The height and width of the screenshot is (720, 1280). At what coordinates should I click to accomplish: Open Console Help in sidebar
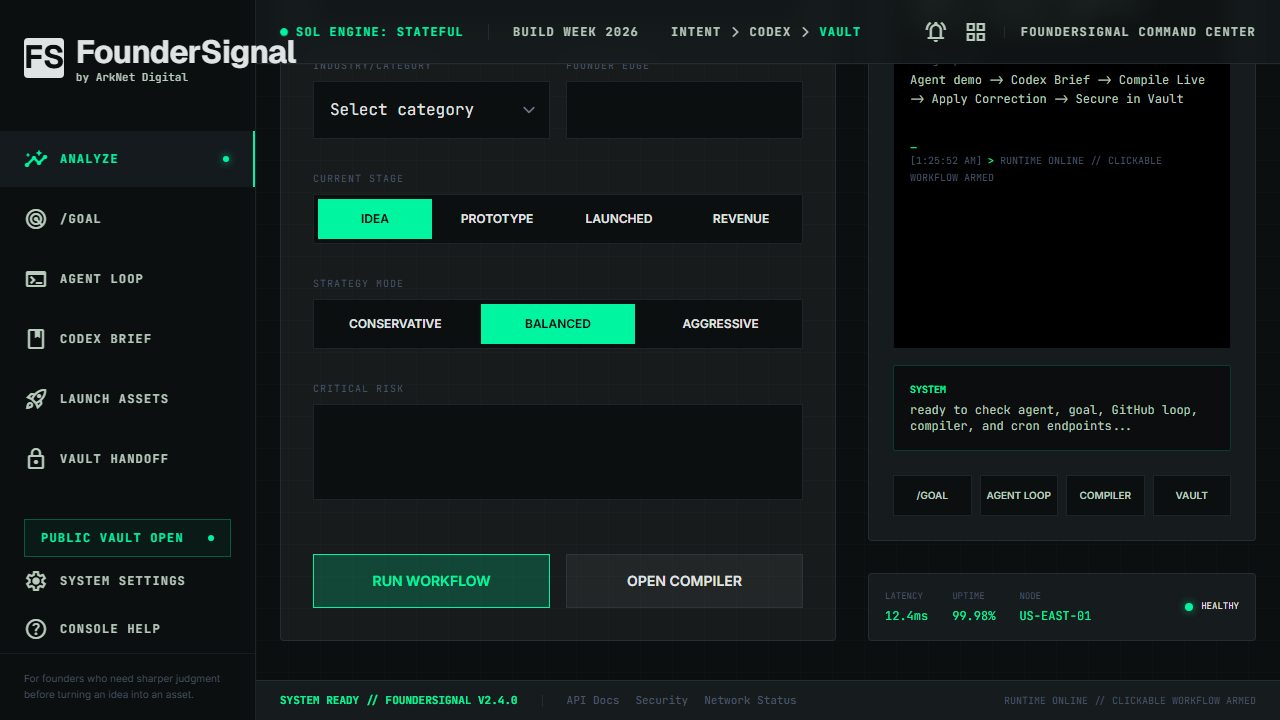click(127, 629)
